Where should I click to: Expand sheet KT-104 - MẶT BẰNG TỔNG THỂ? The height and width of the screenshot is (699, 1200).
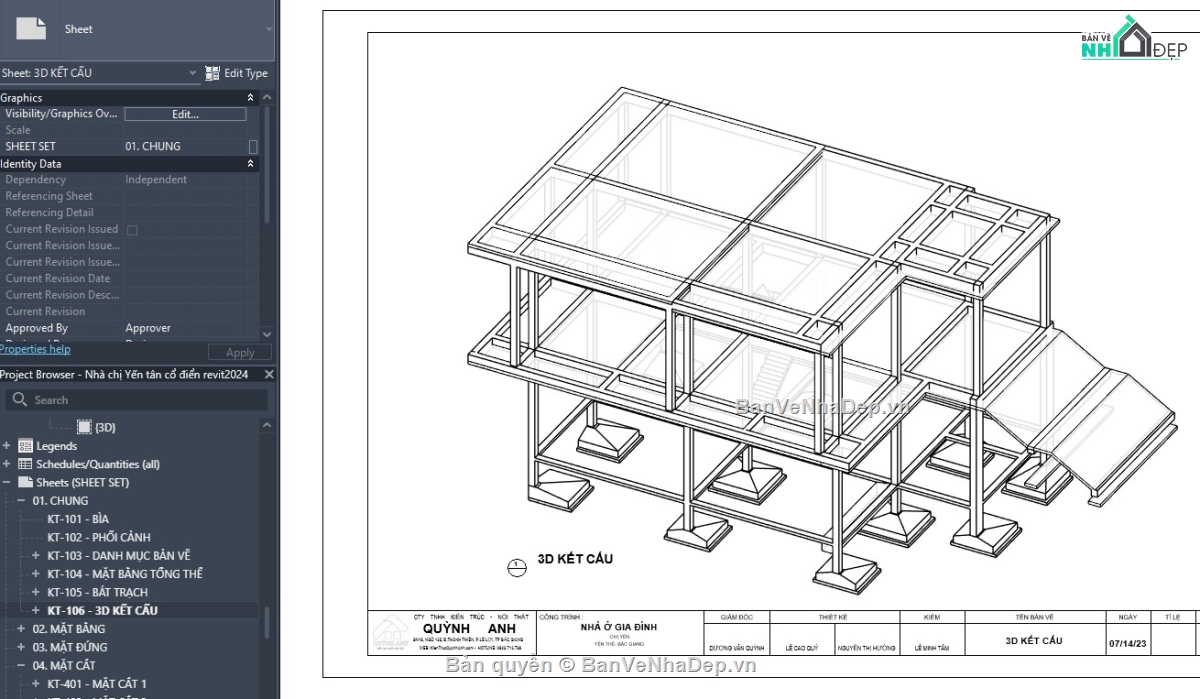click(36, 574)
